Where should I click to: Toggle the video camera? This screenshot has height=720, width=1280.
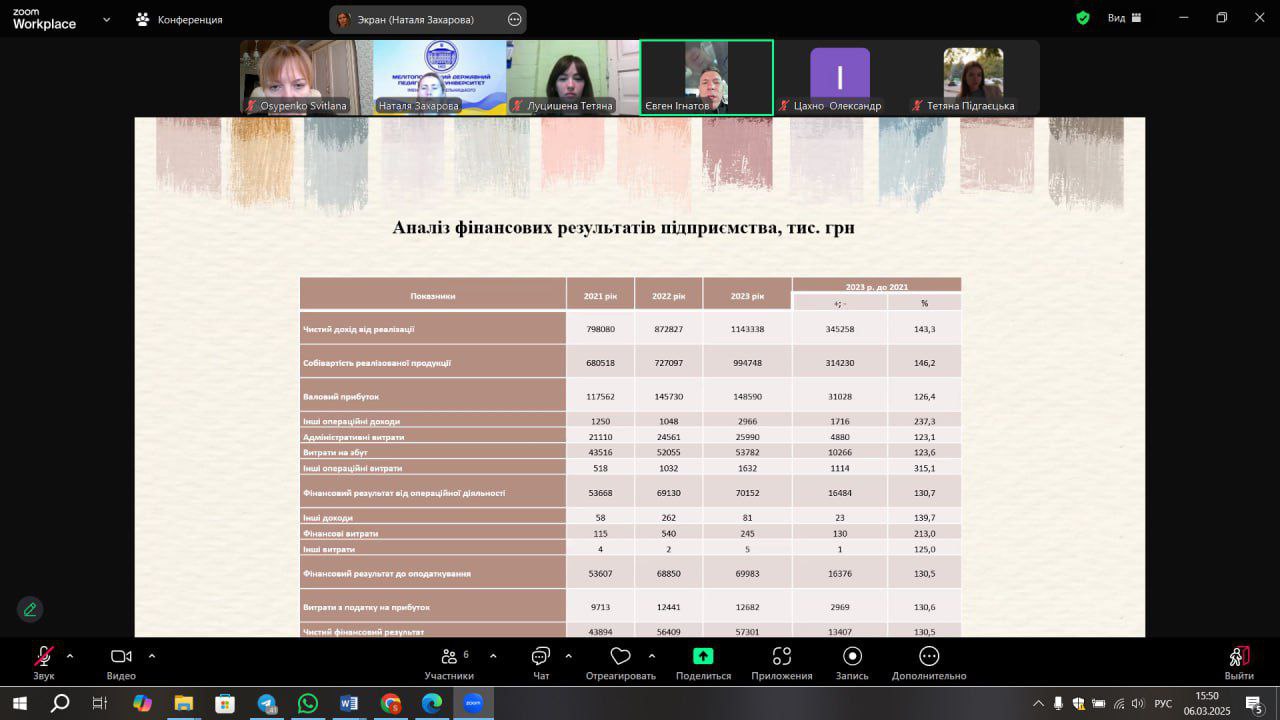[121, 657]
